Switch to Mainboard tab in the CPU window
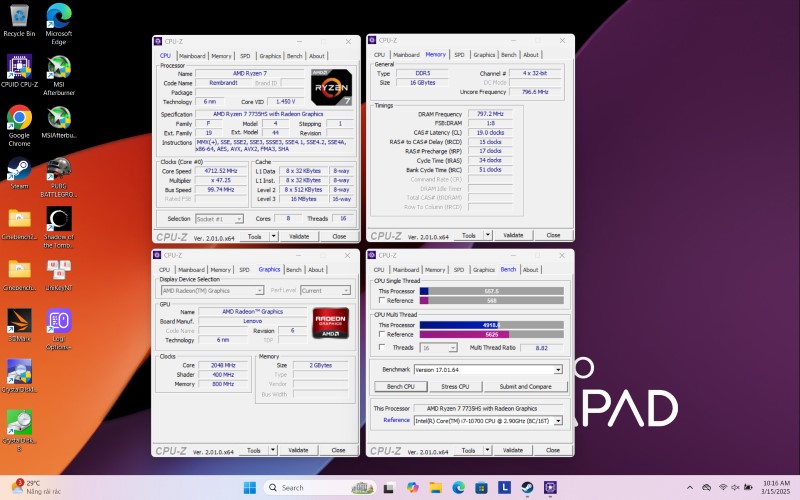 [x=192, y=56]
